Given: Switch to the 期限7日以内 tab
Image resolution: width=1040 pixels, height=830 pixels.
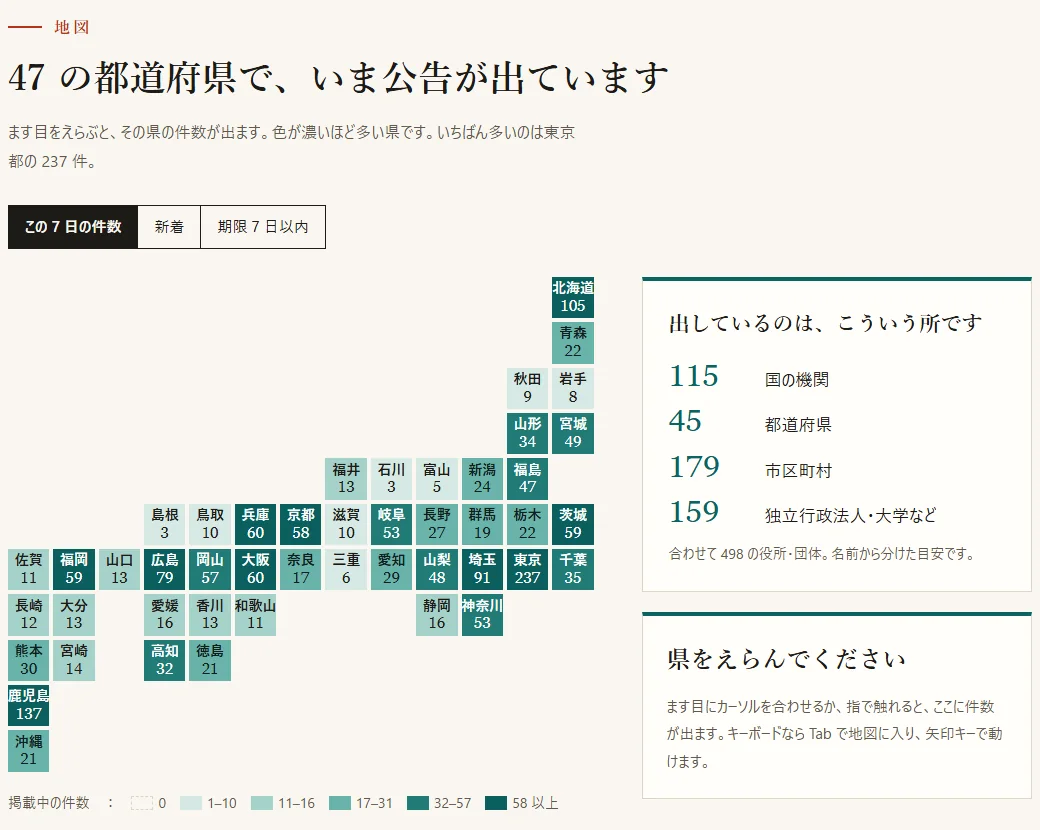Looking at the screenshot, I should point(263,227).
